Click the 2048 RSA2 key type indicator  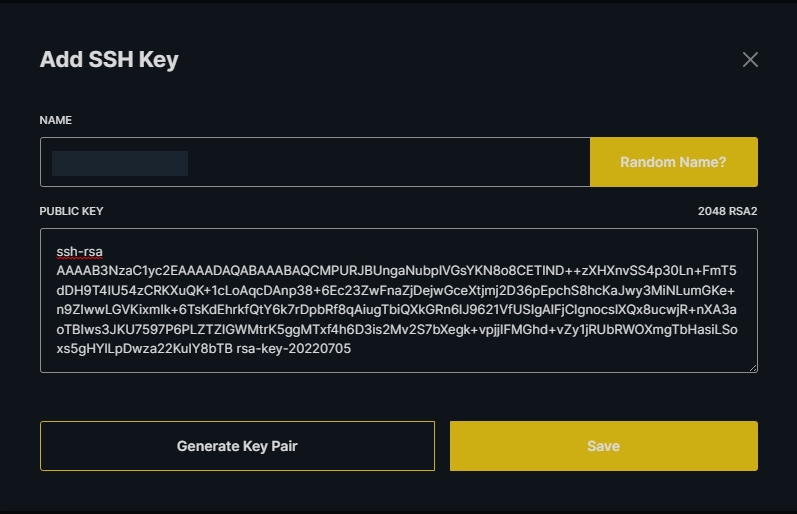pyautogui.click(x=727, y=211)
